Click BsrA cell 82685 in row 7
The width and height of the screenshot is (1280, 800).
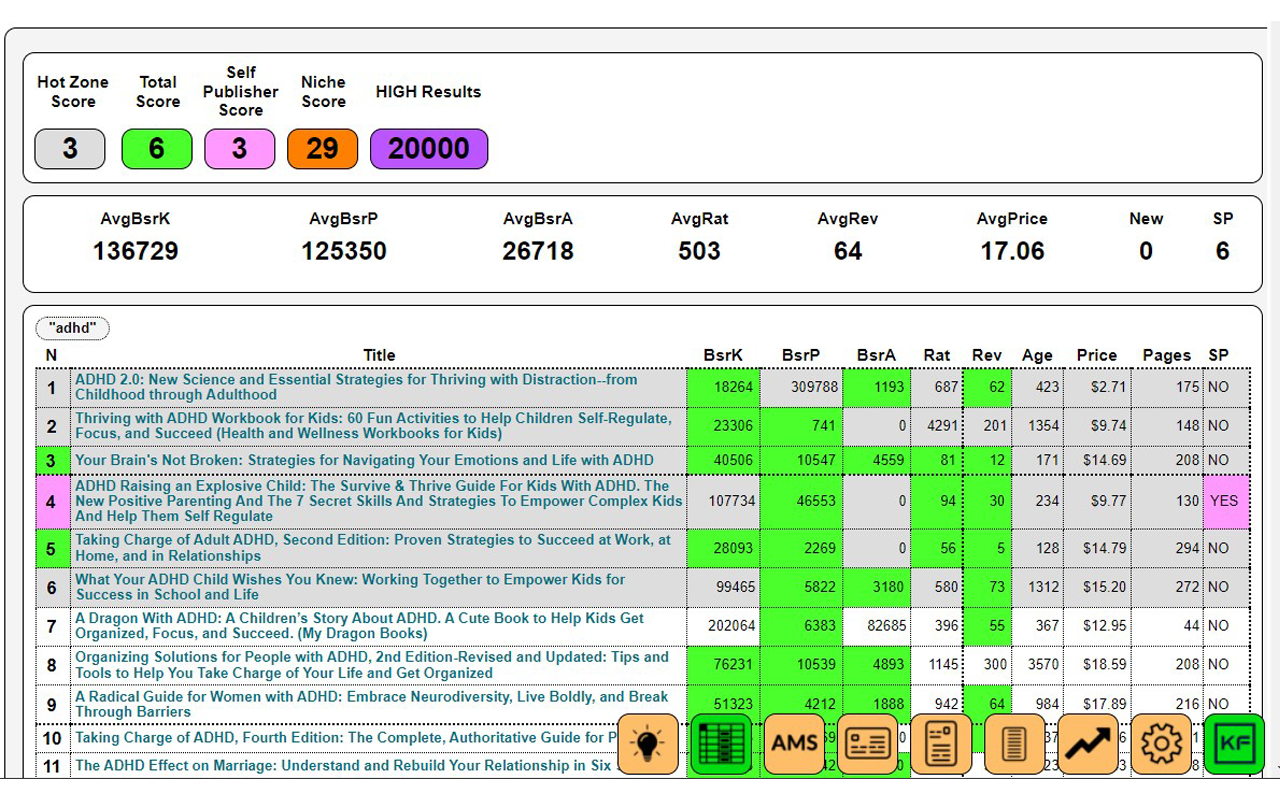point(876,626)
